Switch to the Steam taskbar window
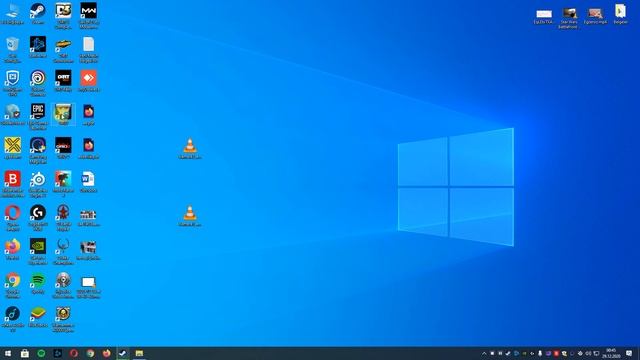The width and height of the screenshot is (640, 360). point(123,353)
